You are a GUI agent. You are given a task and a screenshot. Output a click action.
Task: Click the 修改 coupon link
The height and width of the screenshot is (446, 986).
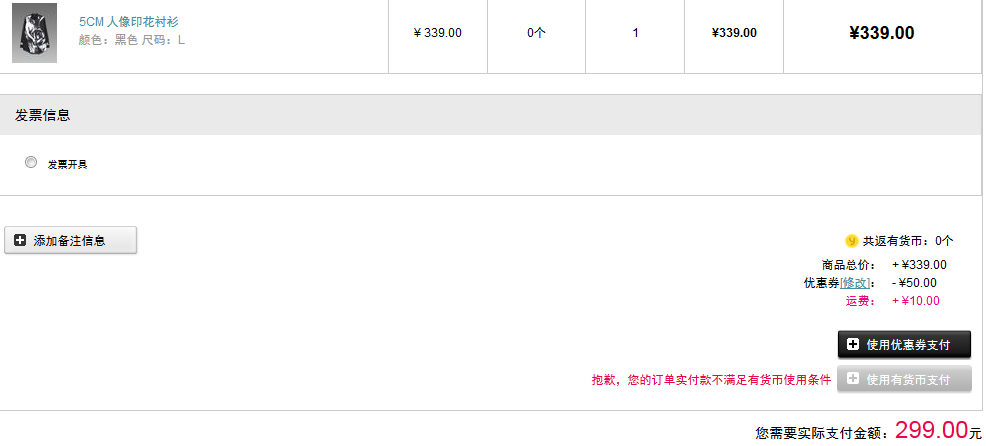coord(855,283)
